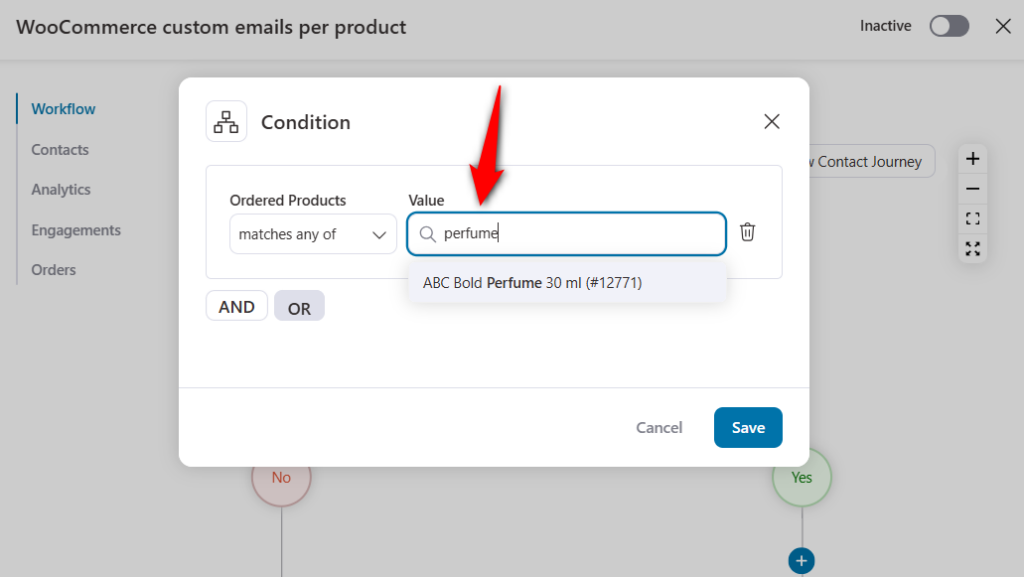Screen dimensions: 1024x577
Task: Select the Condition node icon in dialog header
Action: [226, 121]
